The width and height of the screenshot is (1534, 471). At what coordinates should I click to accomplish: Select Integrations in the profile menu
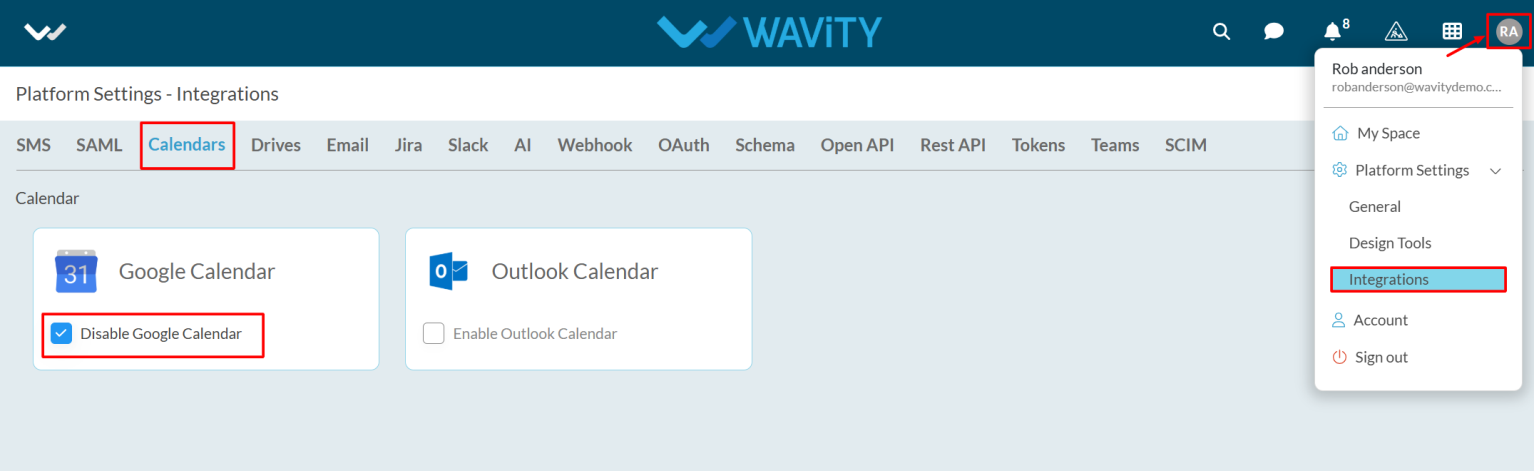[x=1418, y=279]
